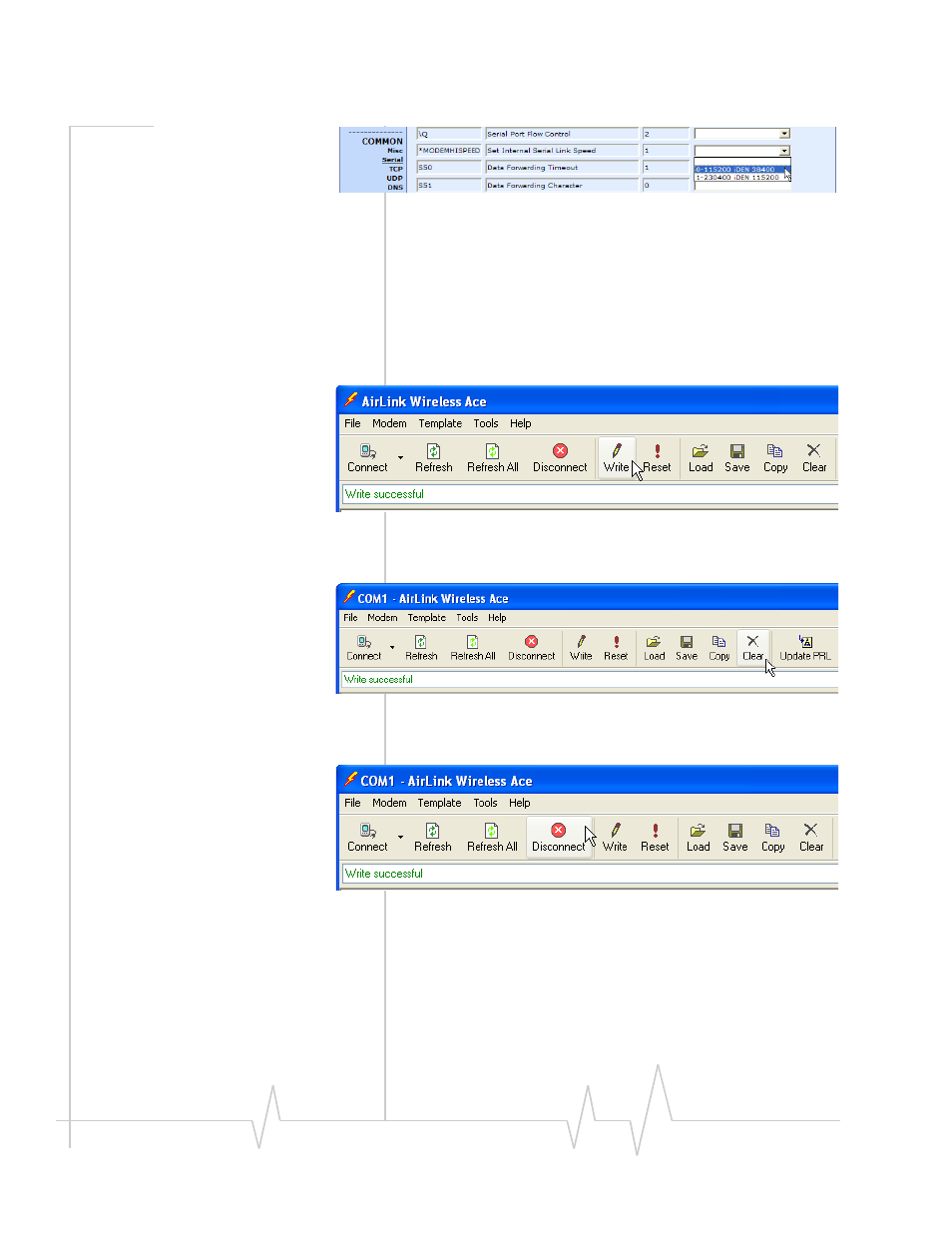Click Refresh in the non-COM1 AirLink window
Image resolution: width=952 pixels, height=1233 pixels.
coord(433,458)
